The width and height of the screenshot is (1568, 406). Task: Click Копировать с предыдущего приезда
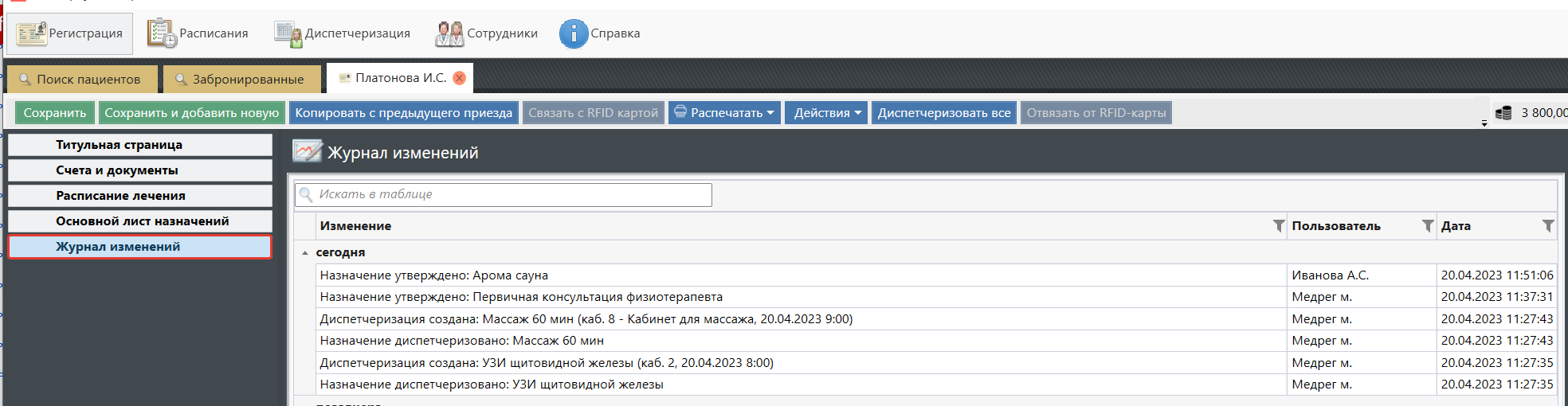pyautogui.click(x=403, y=113)
